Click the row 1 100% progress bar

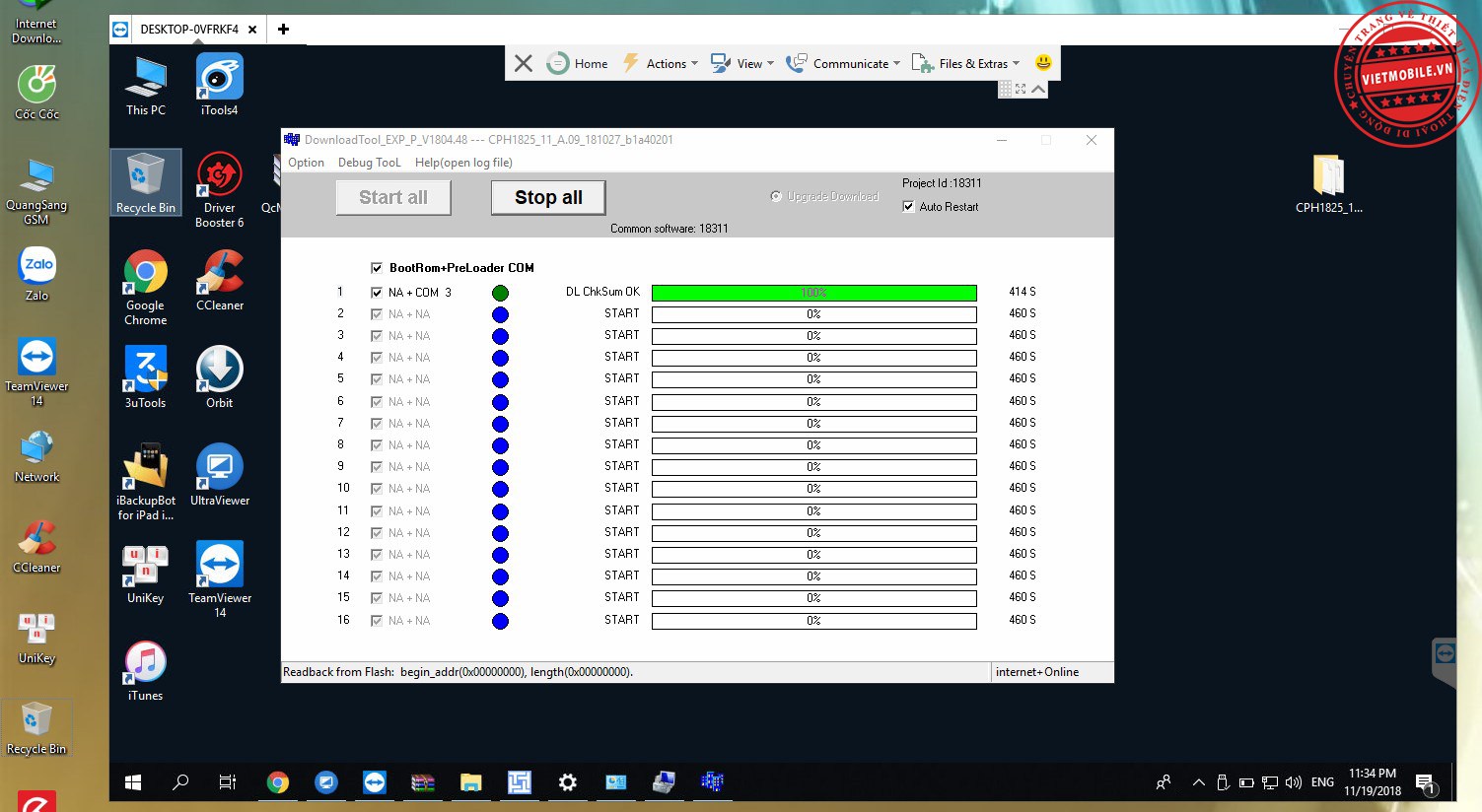pyautogui.click(x=814, y=293)
